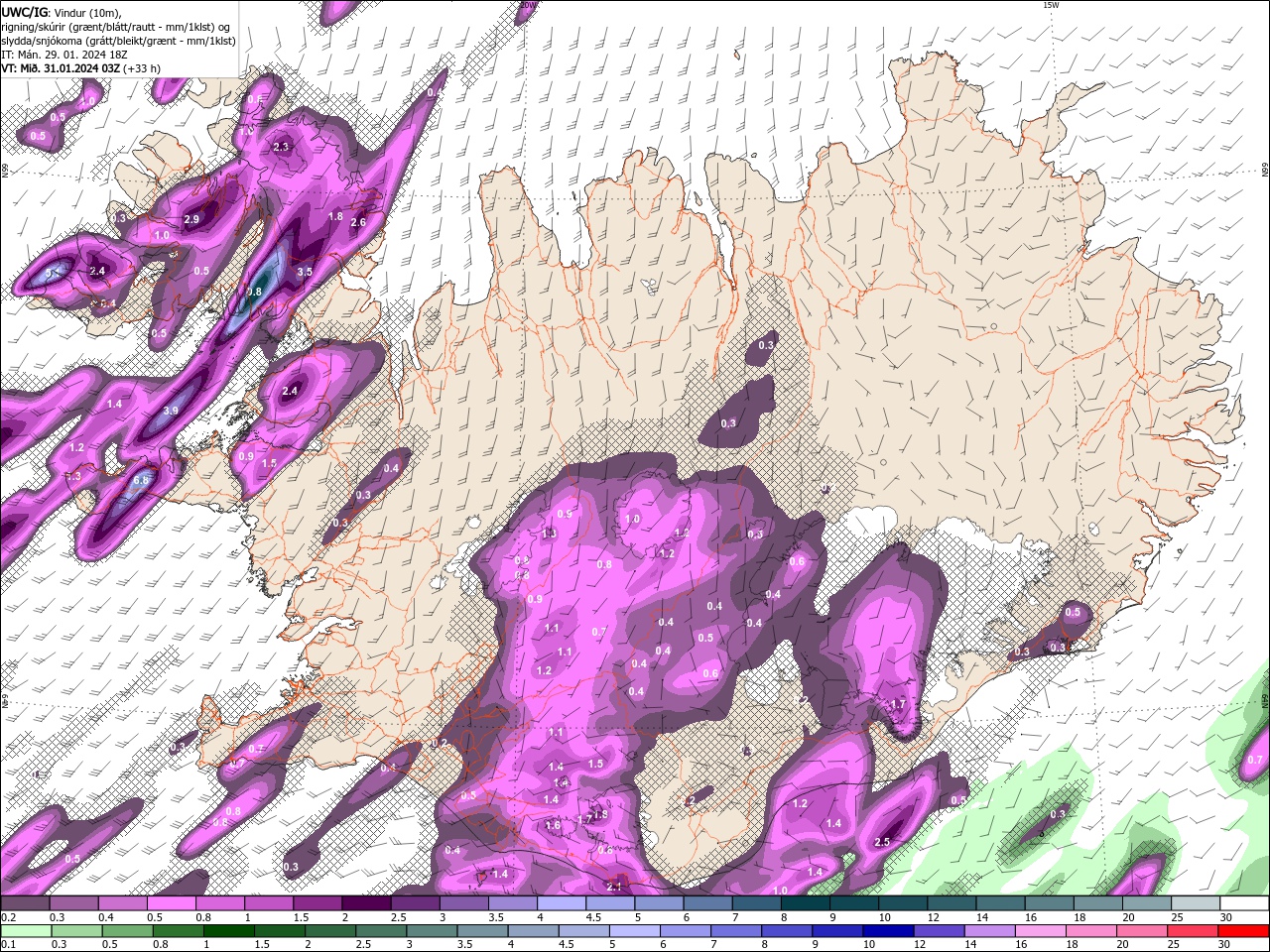Select the deep blue swatch labeled 10 in green row
Image resolution: width=1270 pixels, height=952 pixels.
(x=887, y=930)
